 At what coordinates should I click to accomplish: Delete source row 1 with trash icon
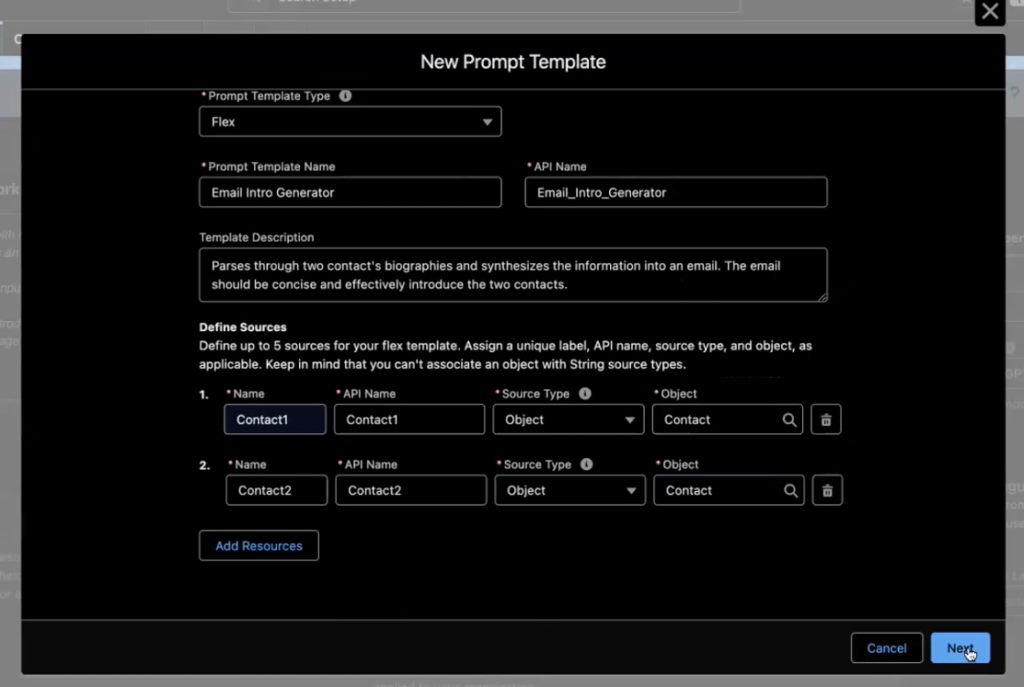coord(826,420)
